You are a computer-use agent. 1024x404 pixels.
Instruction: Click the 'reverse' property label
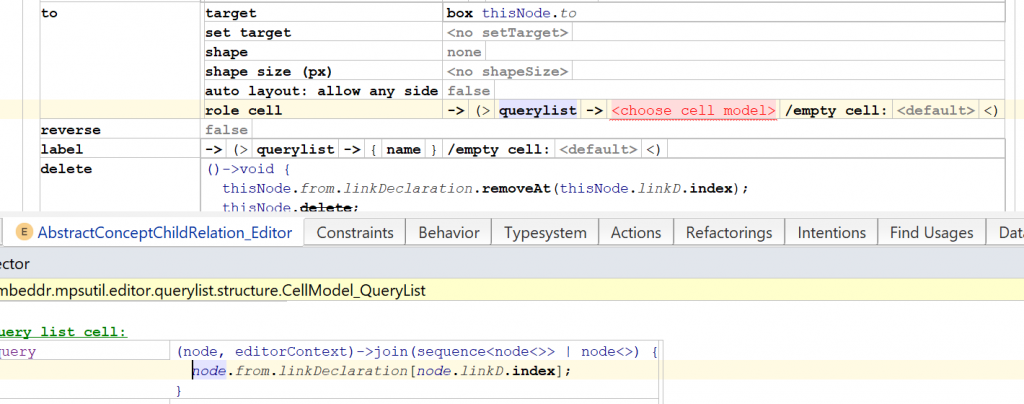tap(70, 130)
